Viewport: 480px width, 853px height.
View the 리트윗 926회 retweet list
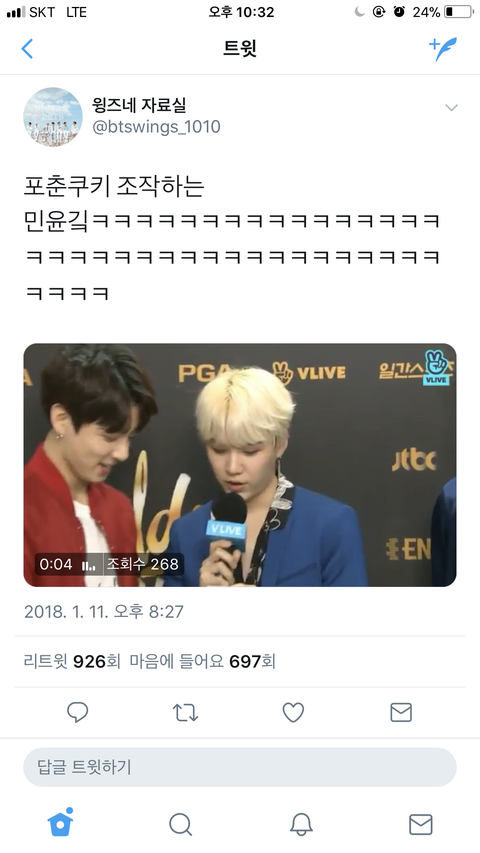[72, 662]
